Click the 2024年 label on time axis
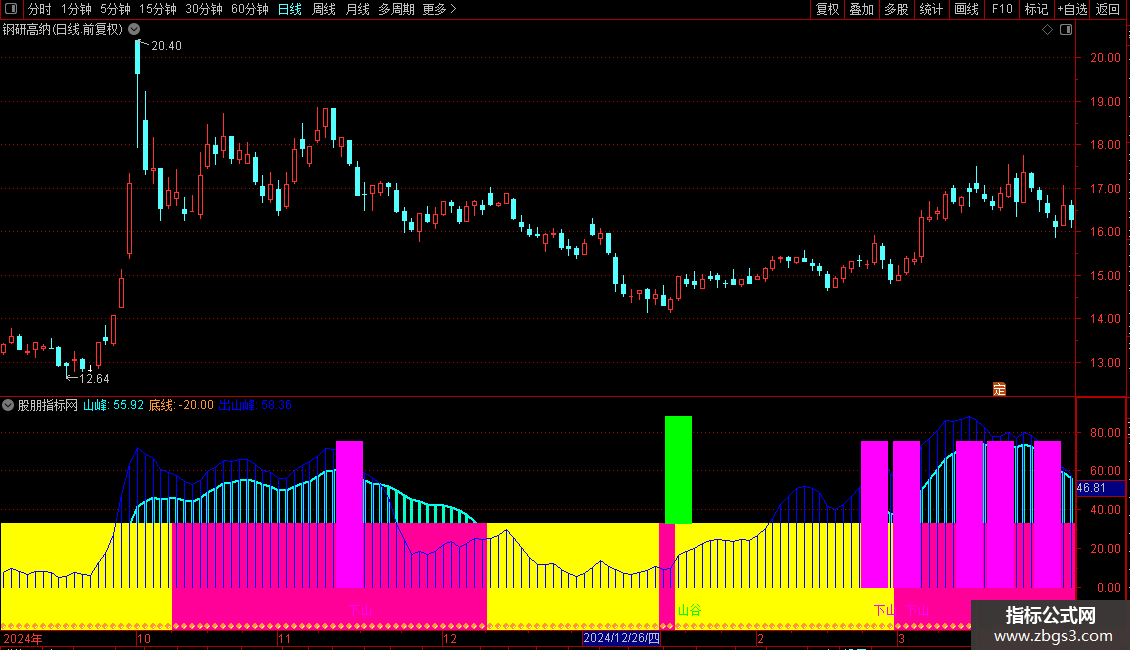 22,638
